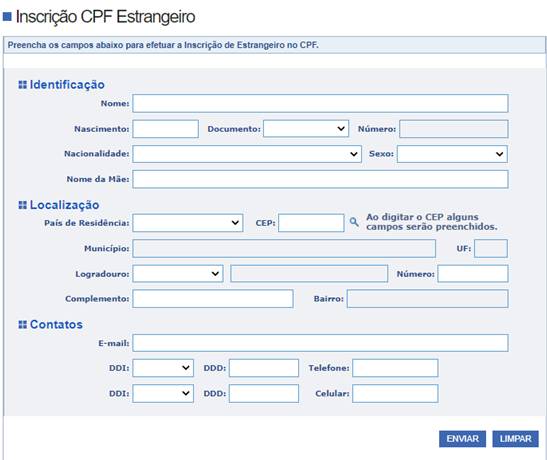Click the Contatos section grid icon
Screen dimensions: 547x460
22,325
